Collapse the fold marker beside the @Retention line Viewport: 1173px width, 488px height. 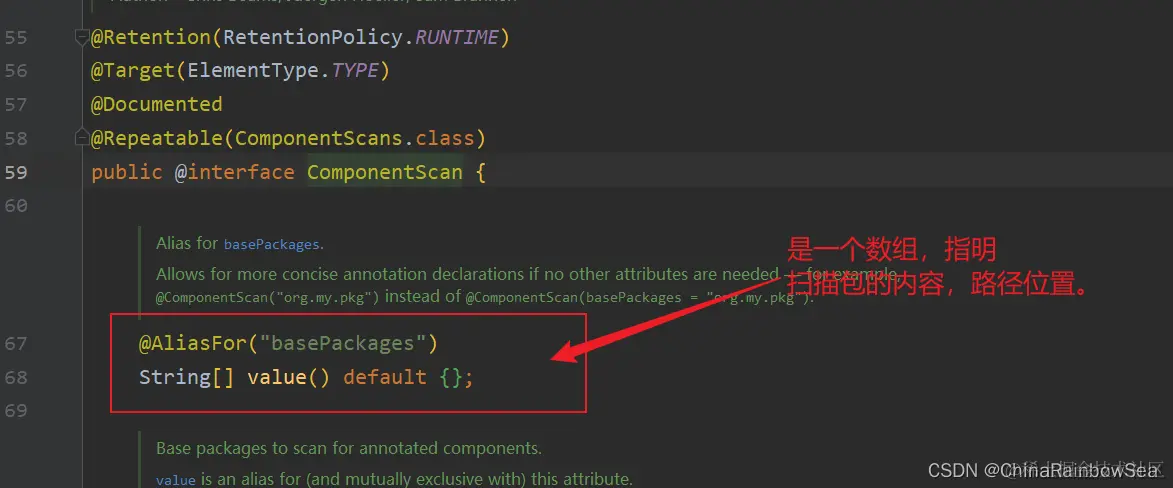(x=82, y=37)
